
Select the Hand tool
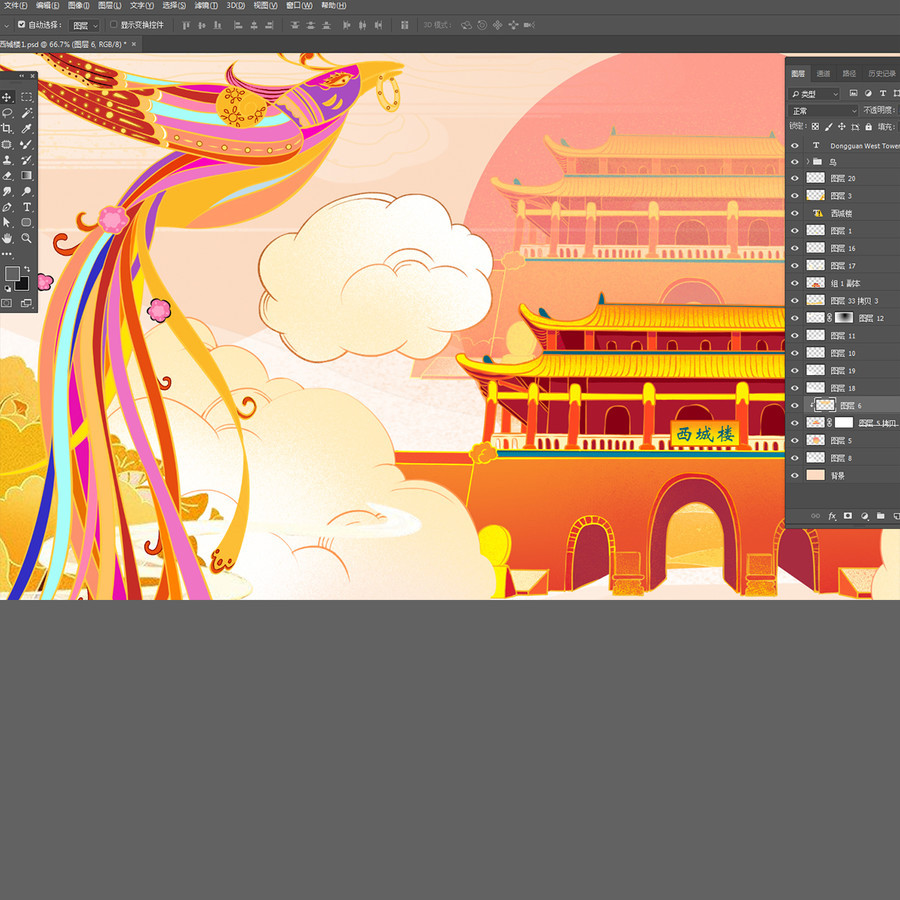pos(7,238)
